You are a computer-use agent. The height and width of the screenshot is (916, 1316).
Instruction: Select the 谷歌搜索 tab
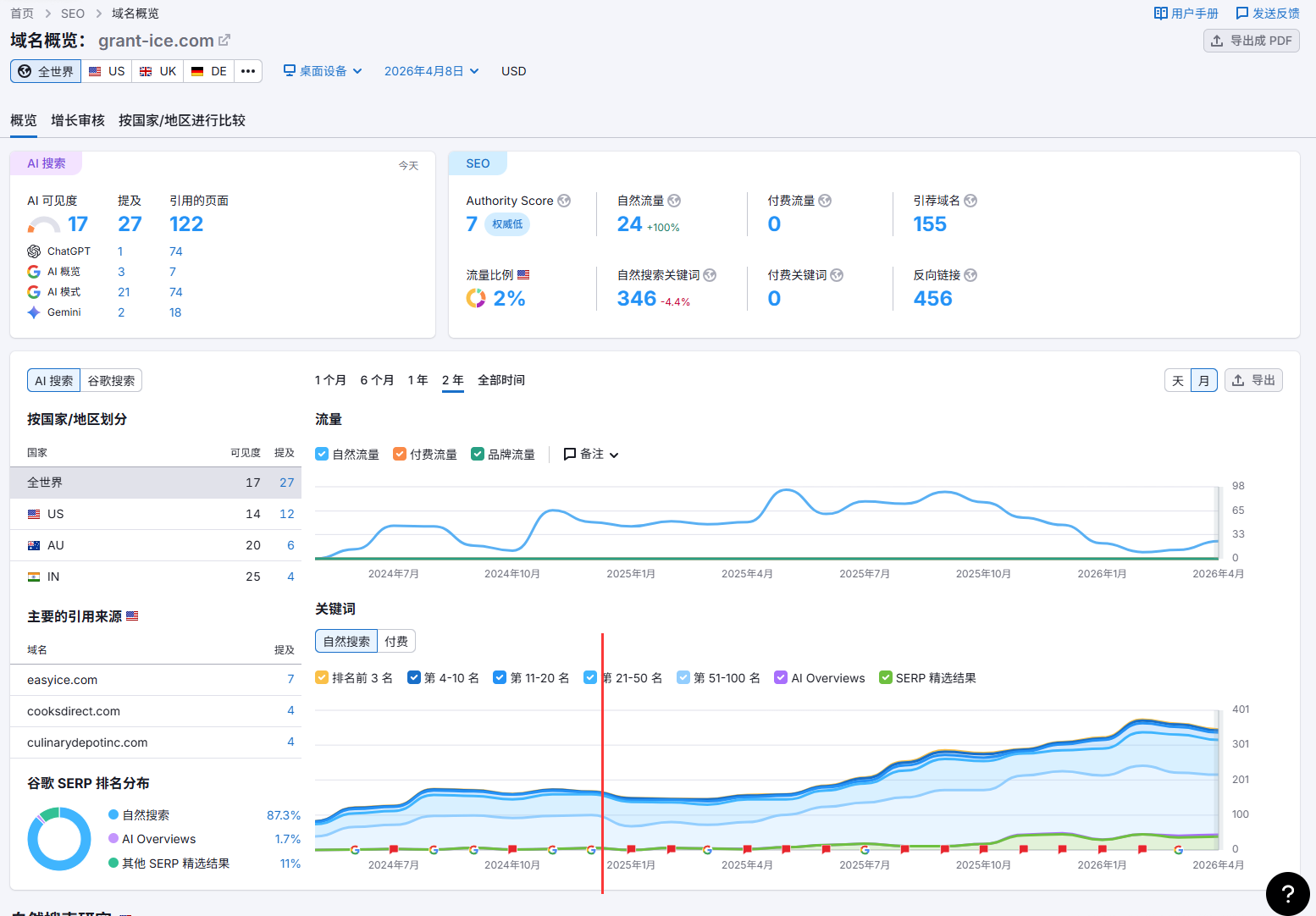[x=111, y=381]
